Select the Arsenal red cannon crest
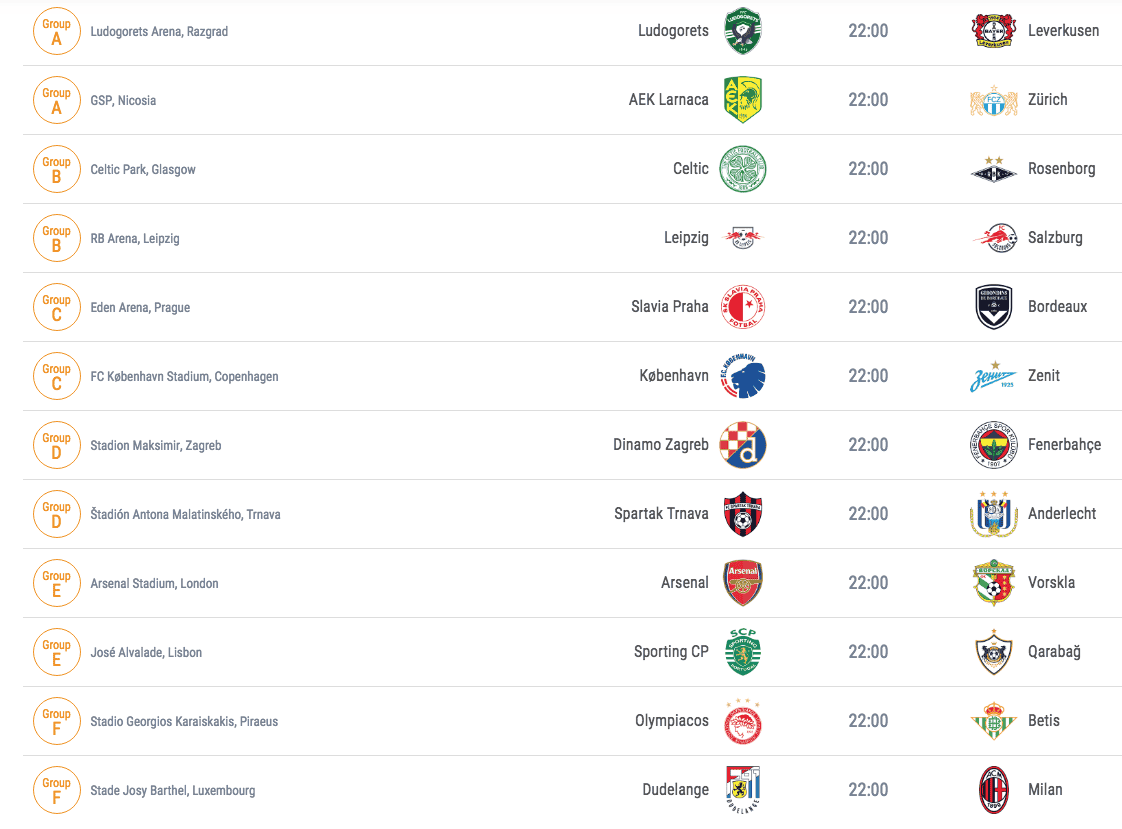This screenshot has width=1122, height=829. [743, 583]
